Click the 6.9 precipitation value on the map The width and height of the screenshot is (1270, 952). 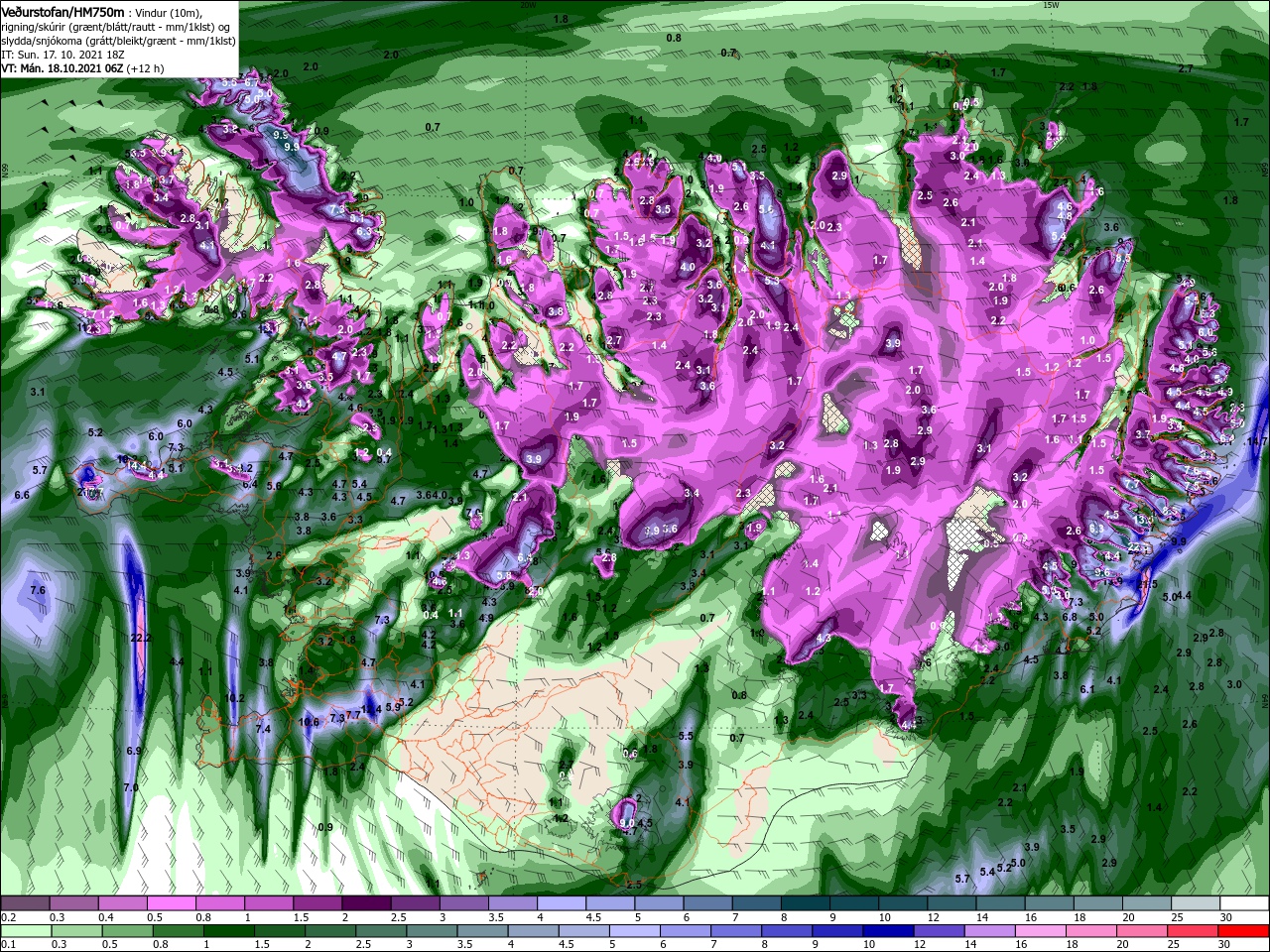click(135, 751)
